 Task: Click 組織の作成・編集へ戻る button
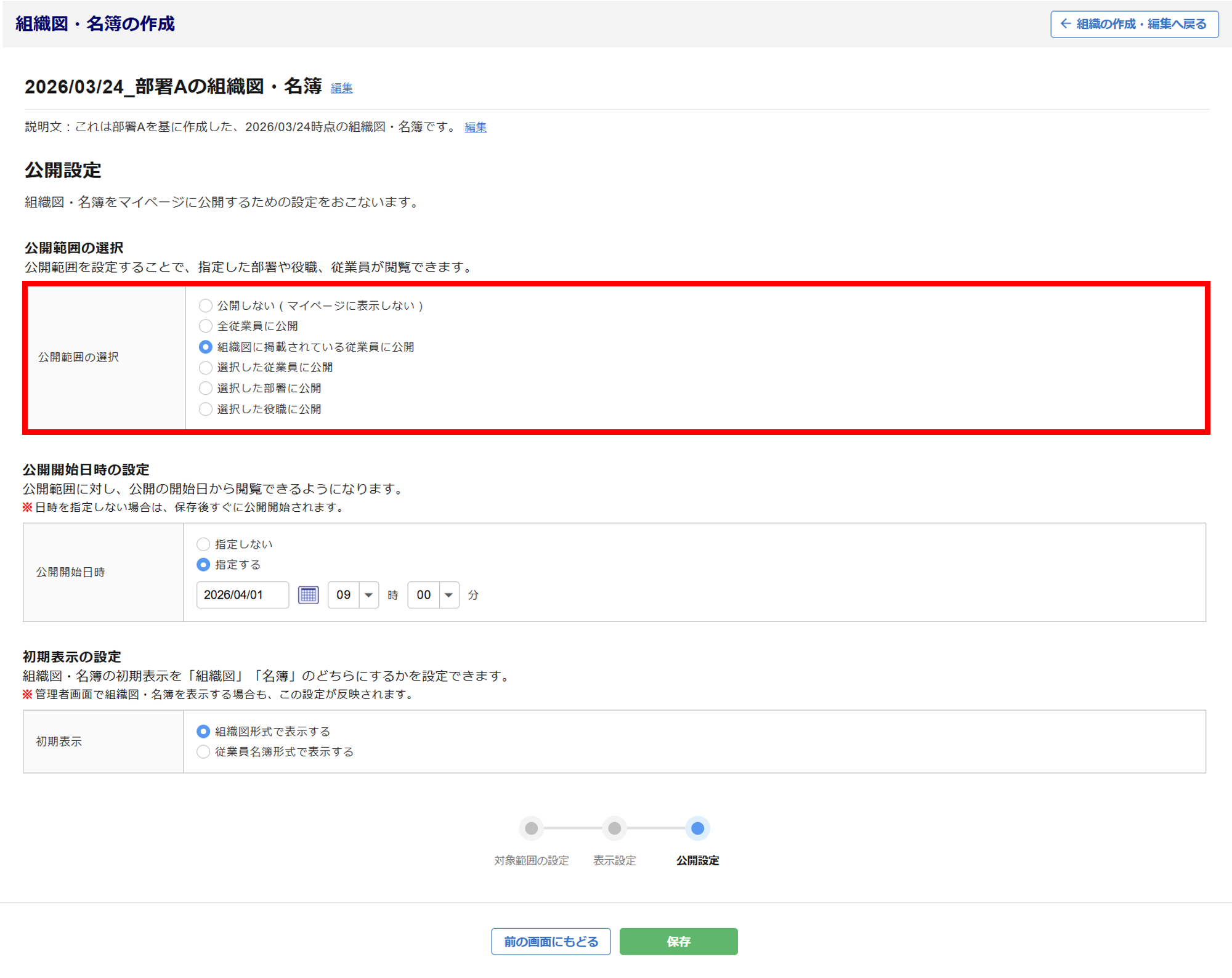(1134, 24)
